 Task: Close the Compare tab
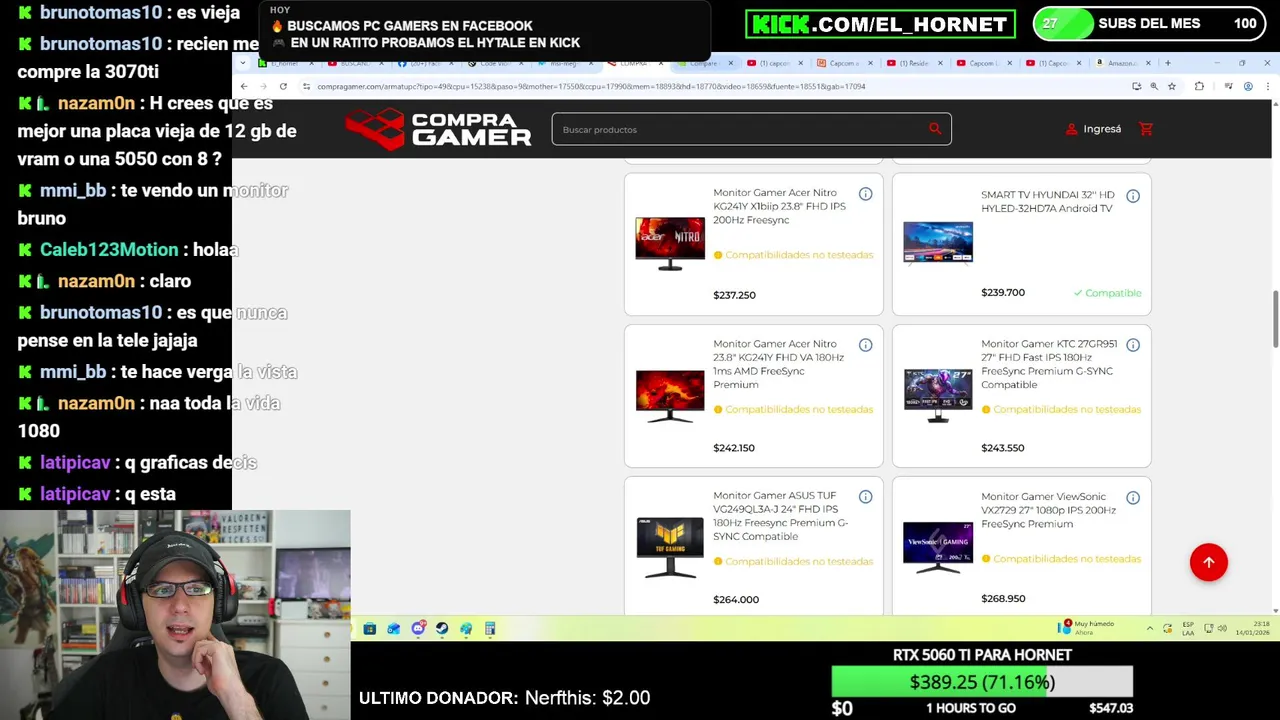730,63
